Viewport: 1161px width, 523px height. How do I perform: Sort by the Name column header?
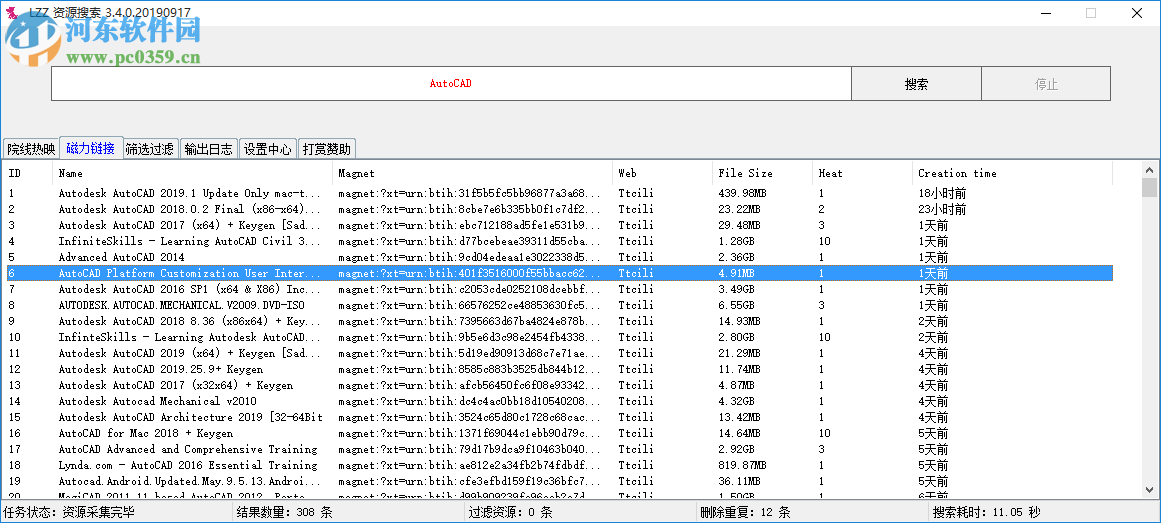pyautogui.click(x=193, y=173)
